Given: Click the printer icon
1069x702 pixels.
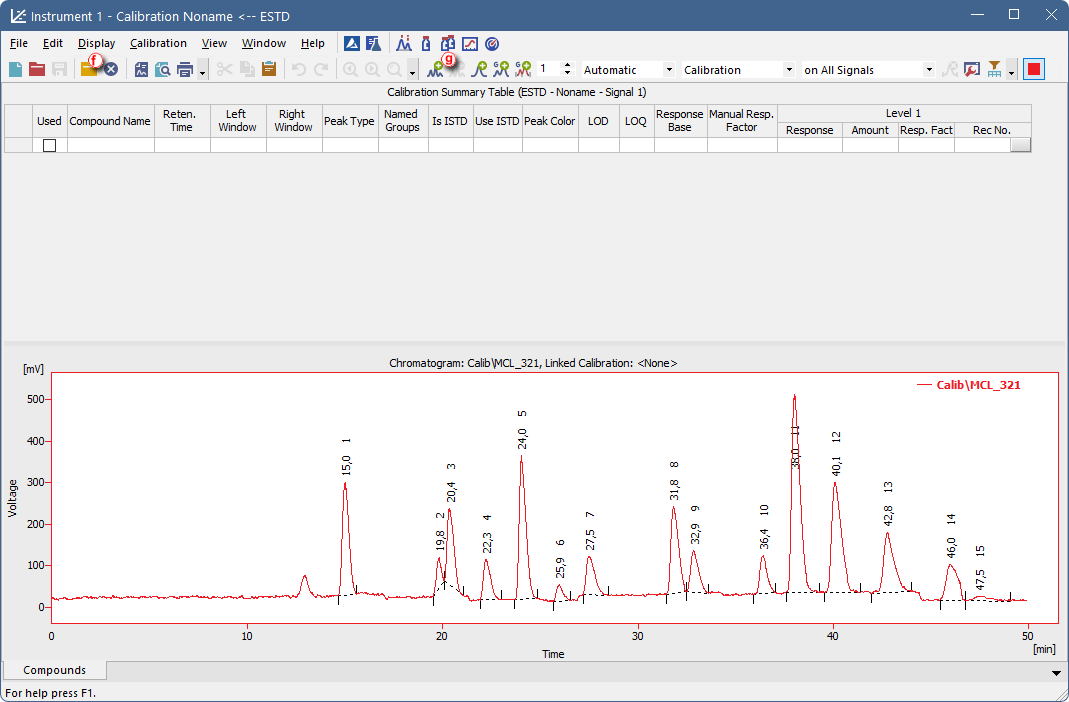Looking at the screenshot, I should pyautogui.click(x=185, y=70).
